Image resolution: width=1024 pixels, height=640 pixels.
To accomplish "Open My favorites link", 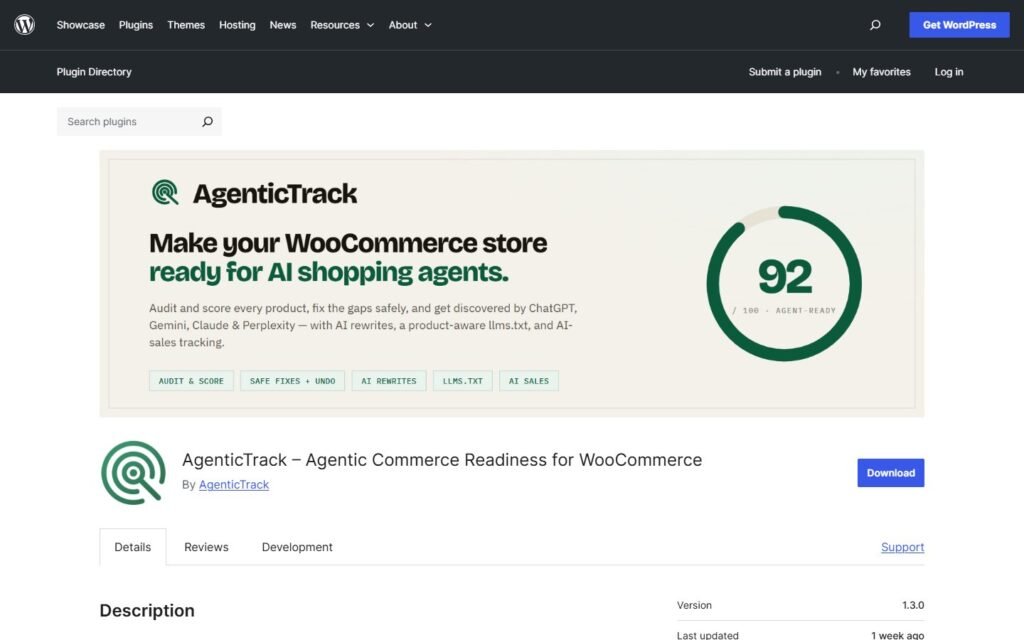I will coord(881,72).
